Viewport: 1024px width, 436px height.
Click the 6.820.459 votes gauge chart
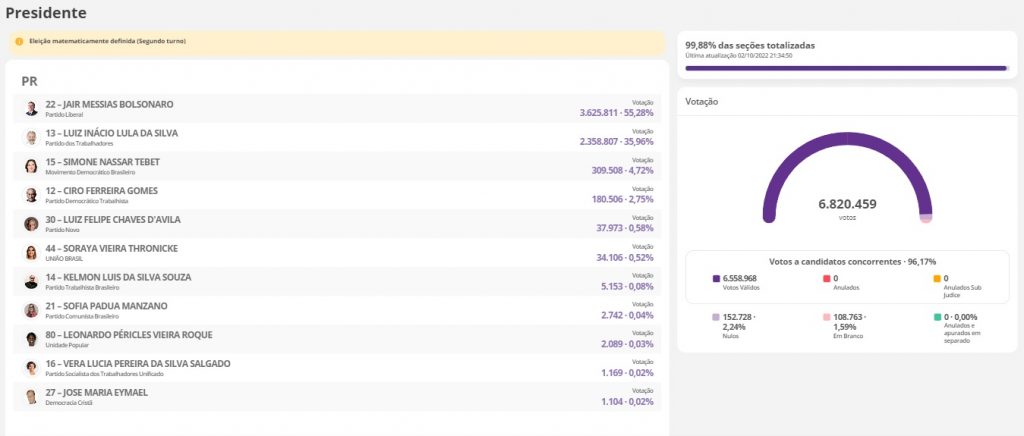click(847, 185)
